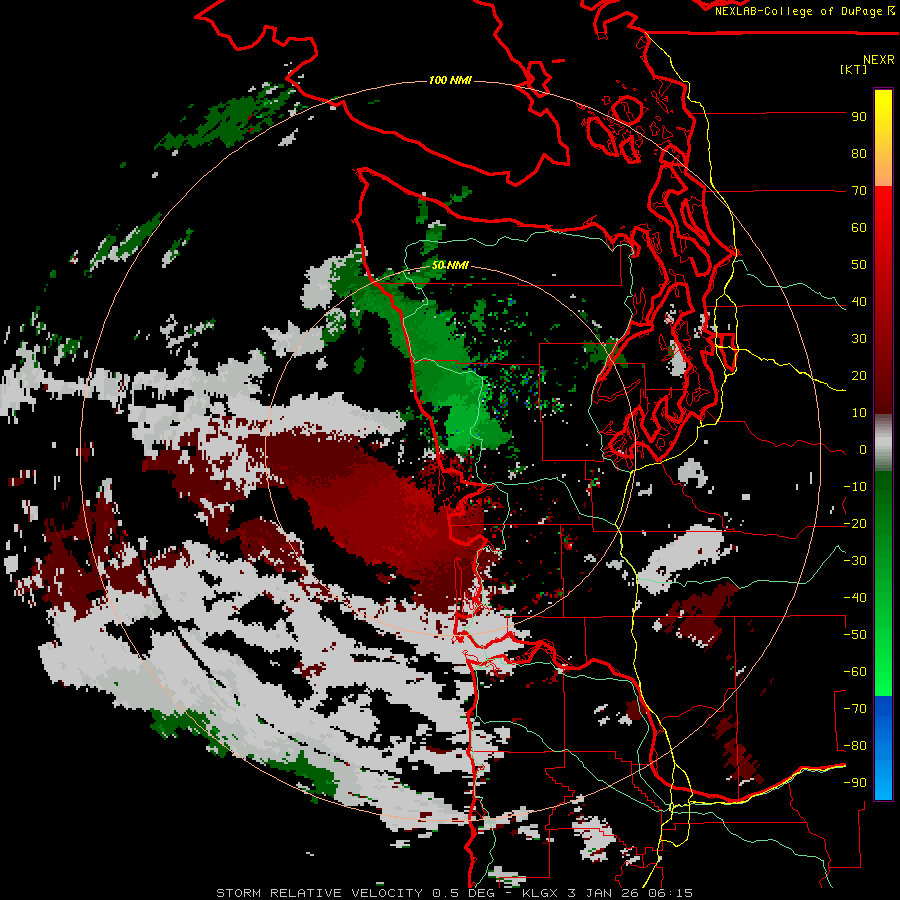The height and width of the screenshot is (900, 900).
Task: Click the 50 NMI range ring label
Action: coord(450,265)
